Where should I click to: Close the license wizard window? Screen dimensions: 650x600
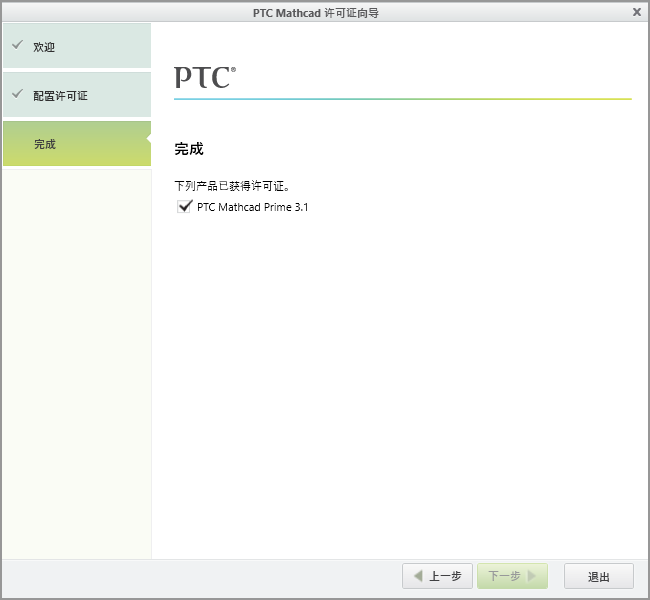637,12
